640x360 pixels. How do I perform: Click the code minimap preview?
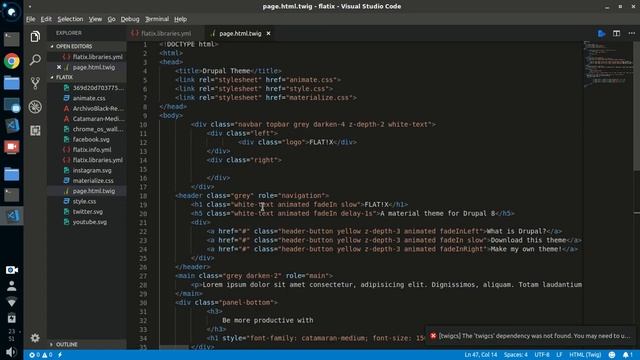[608, 63]
